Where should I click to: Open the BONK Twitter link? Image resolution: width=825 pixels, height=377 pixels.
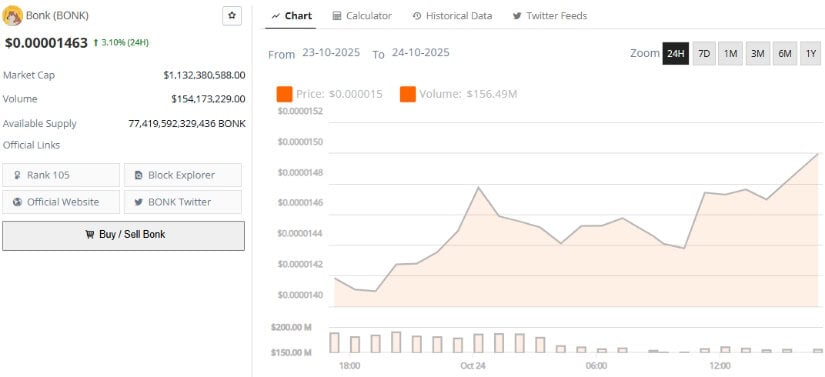(183, 202)
